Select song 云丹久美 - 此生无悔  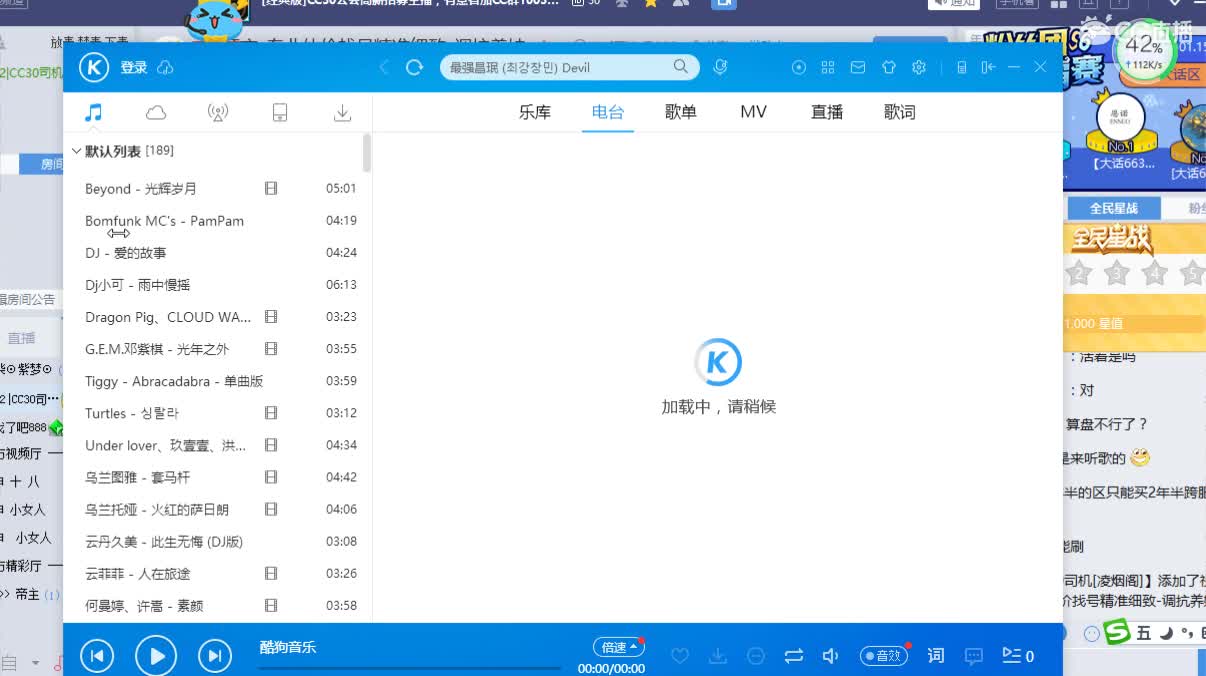164,541
